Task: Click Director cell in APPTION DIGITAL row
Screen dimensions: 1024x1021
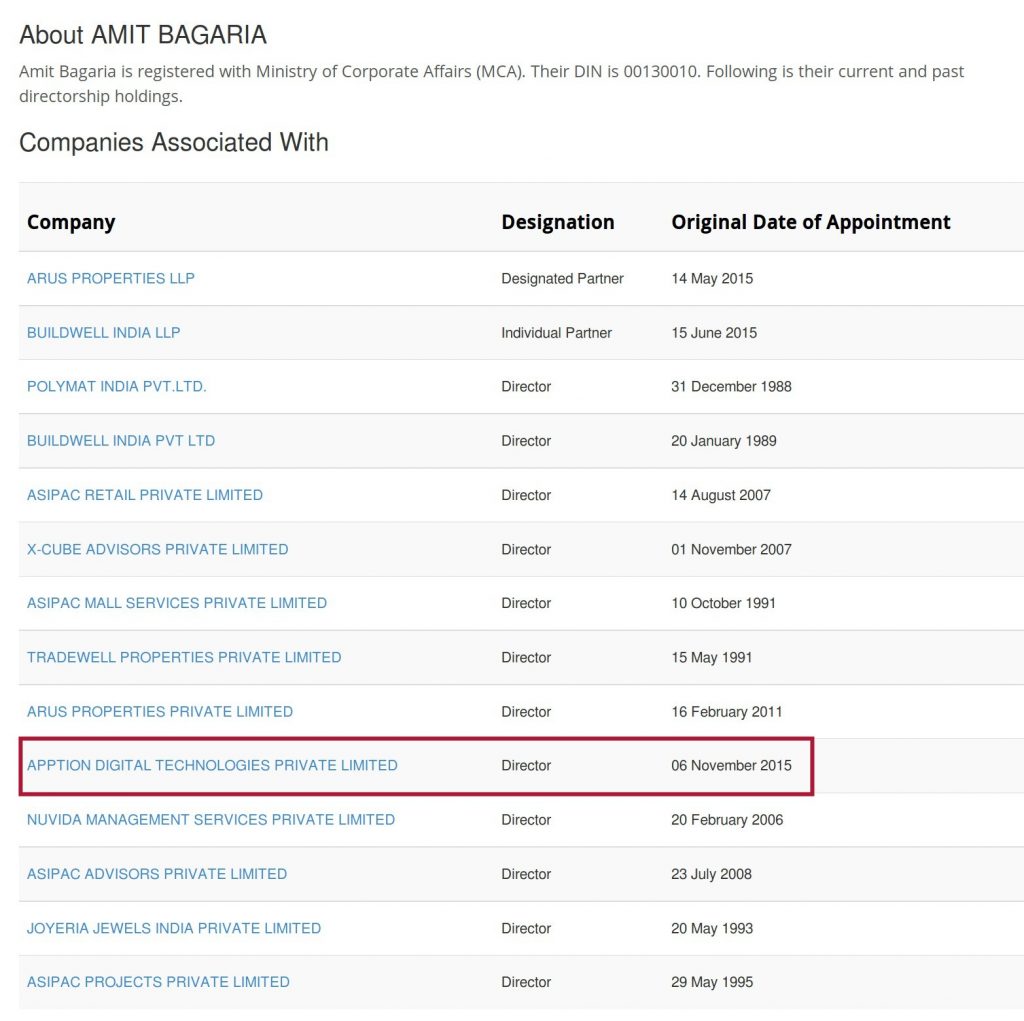Action: [526, 766]
